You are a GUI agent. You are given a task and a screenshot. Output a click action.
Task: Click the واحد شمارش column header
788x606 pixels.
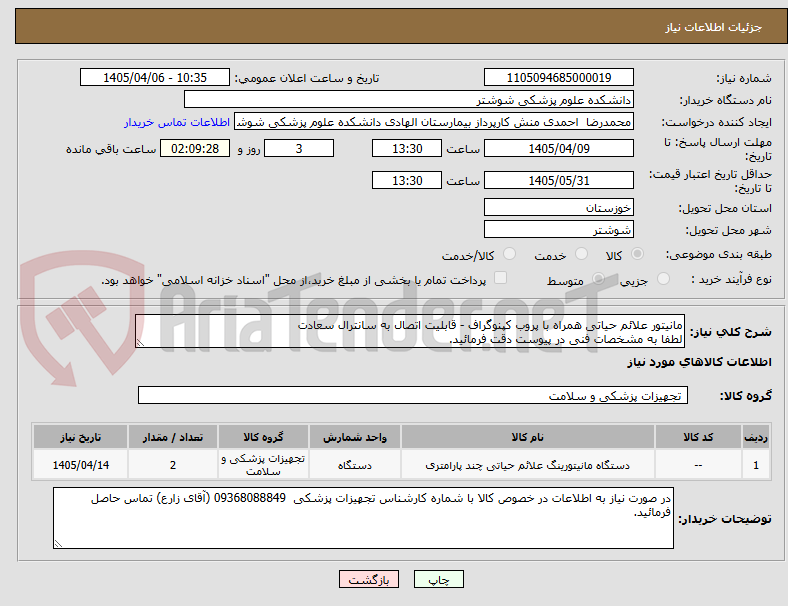click(355, 437)
